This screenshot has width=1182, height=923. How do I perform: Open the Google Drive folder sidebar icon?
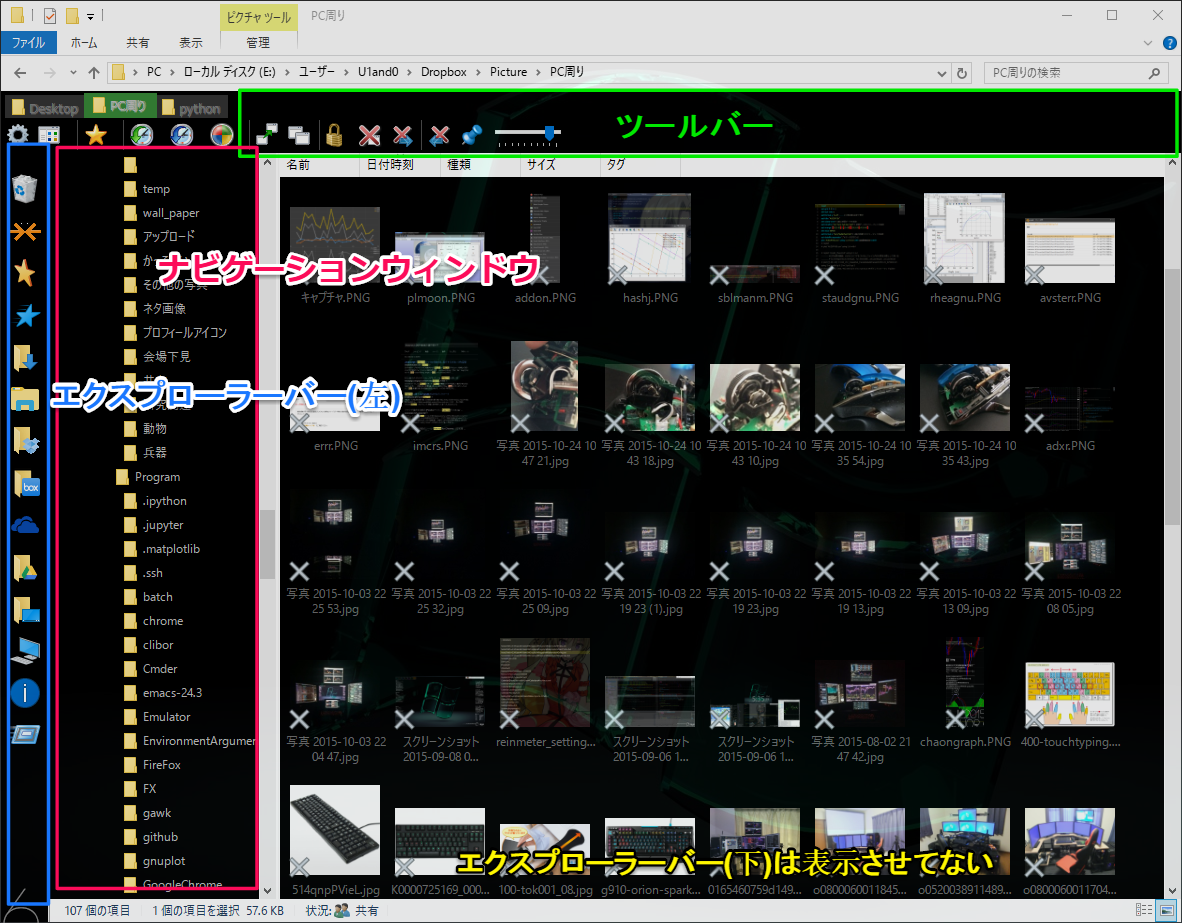(26, 568)
